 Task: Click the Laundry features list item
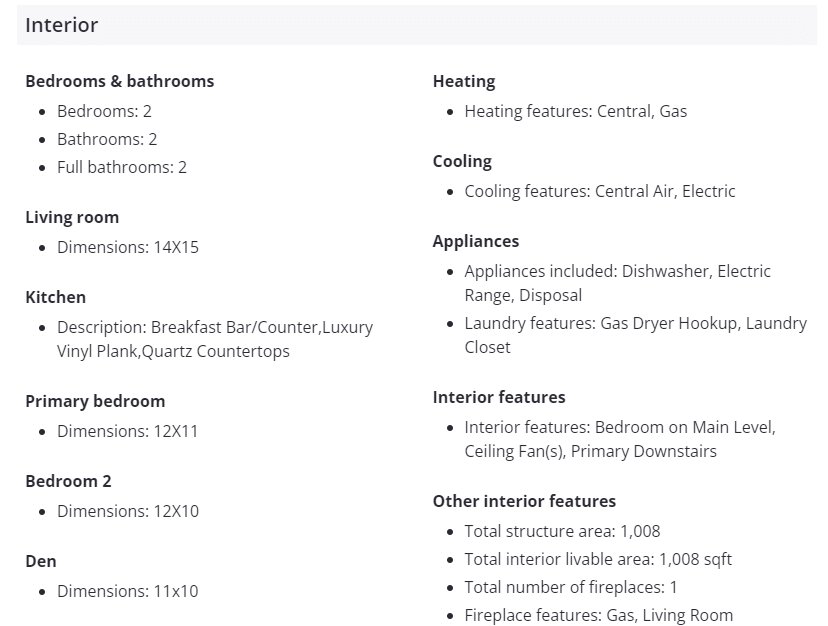pyautogui.click(x=635, y=335)
